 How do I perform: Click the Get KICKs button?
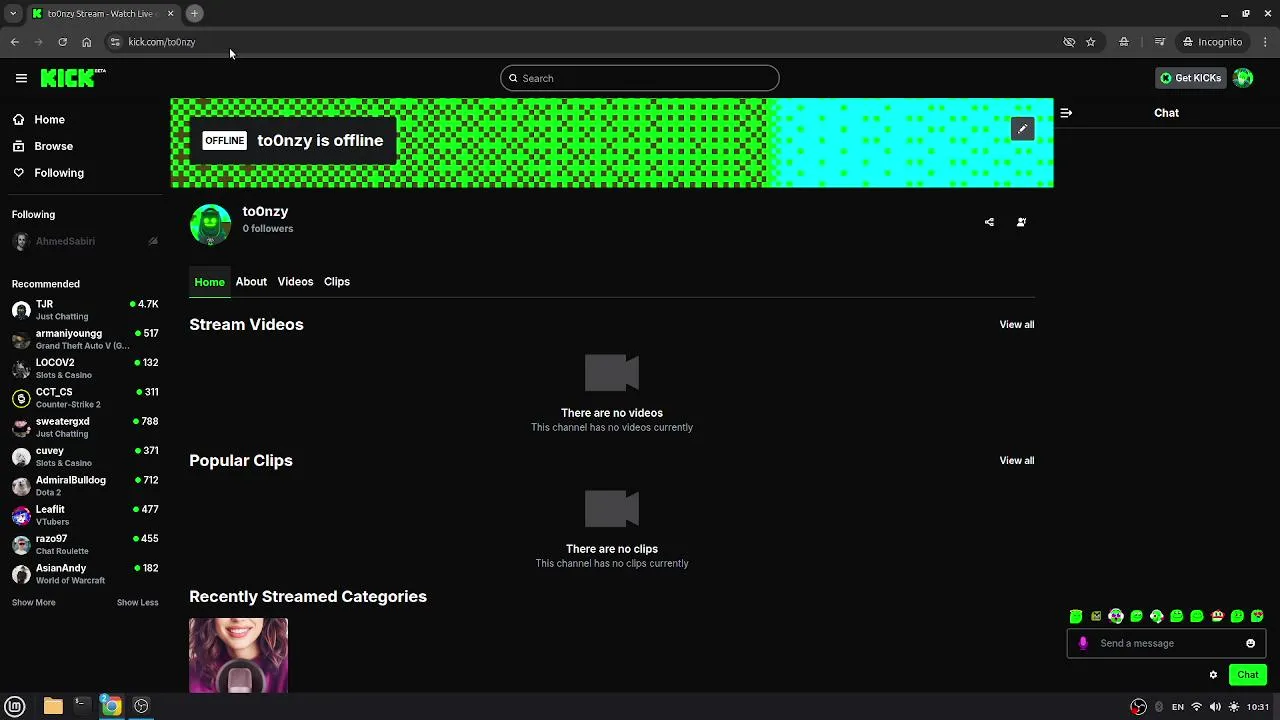click(1190, 78)
